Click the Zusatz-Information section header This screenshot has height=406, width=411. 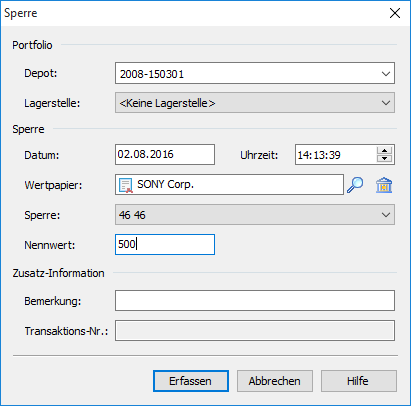click(x=58, y=273)
